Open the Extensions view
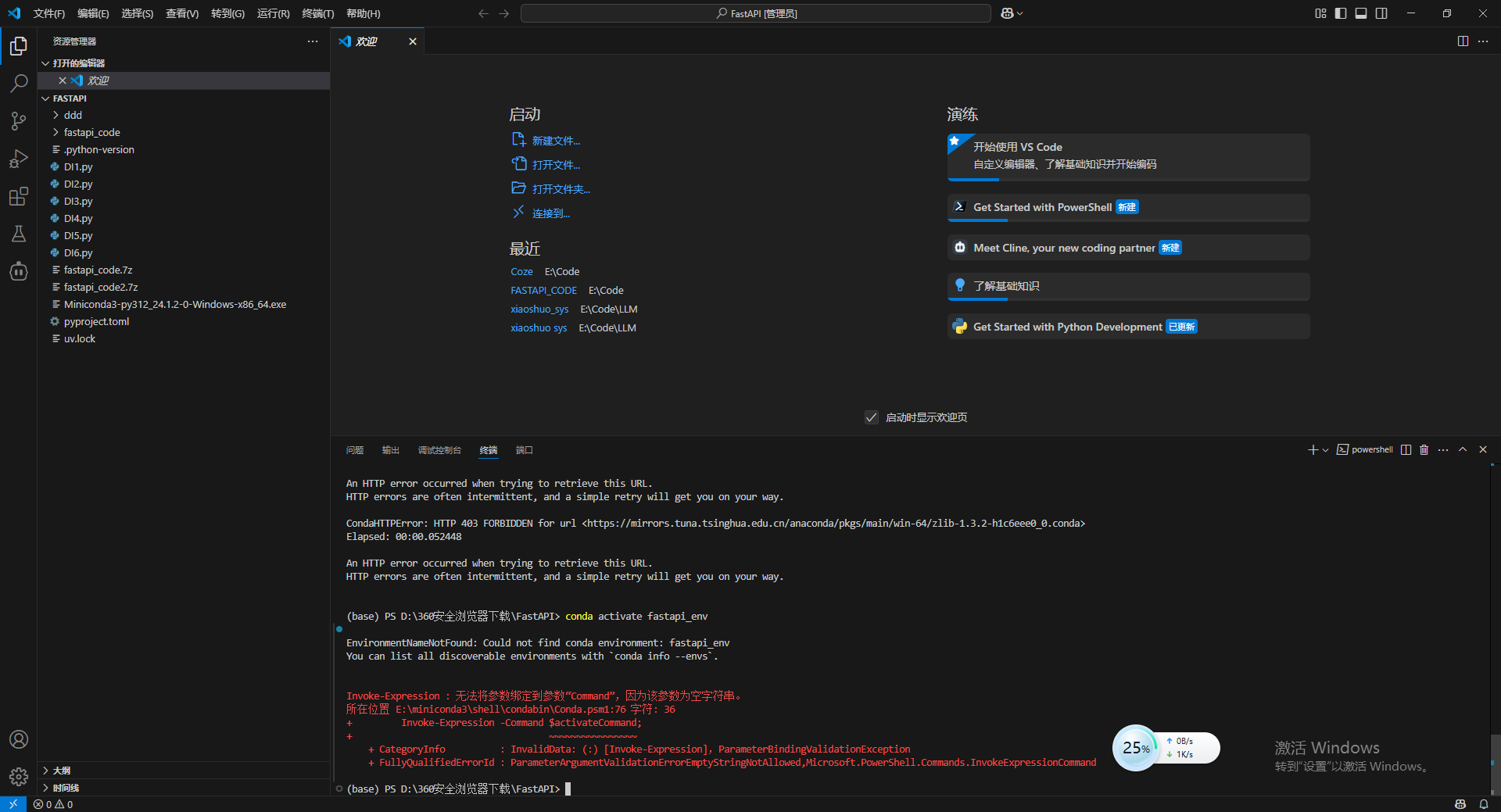 (19, 196)
